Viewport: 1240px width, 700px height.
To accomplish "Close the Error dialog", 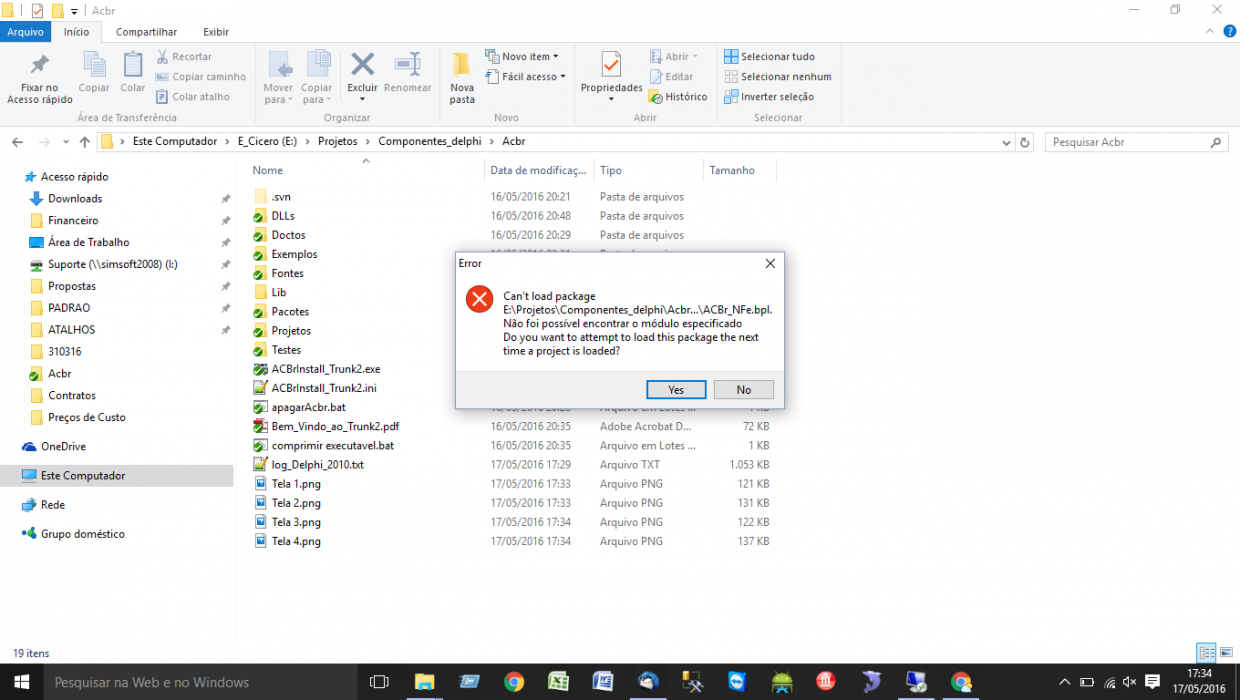I will tap(770, 263).
